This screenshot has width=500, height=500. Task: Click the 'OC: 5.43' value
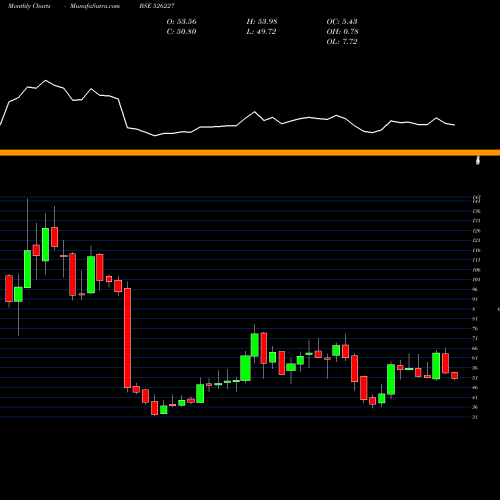click(x=342, y=22)
